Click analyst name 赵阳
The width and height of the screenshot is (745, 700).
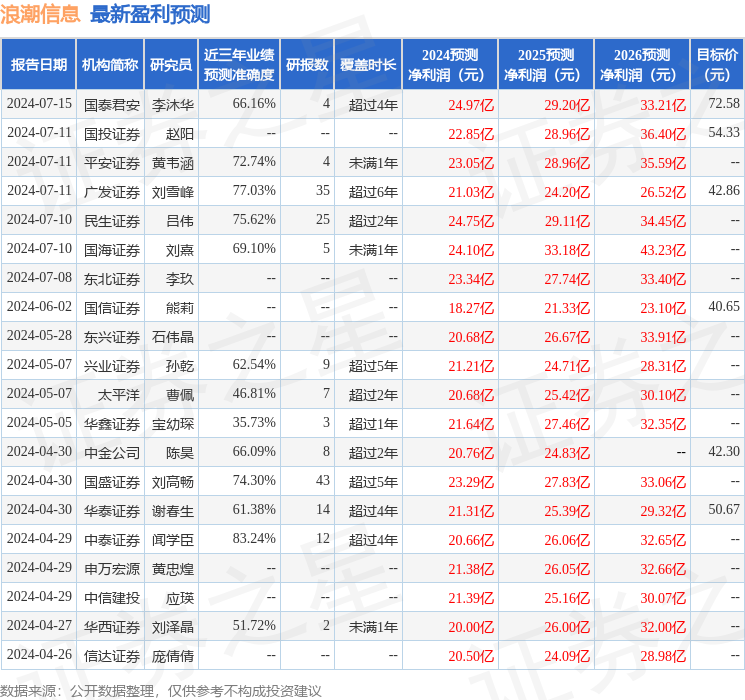(x=180, y=134)
